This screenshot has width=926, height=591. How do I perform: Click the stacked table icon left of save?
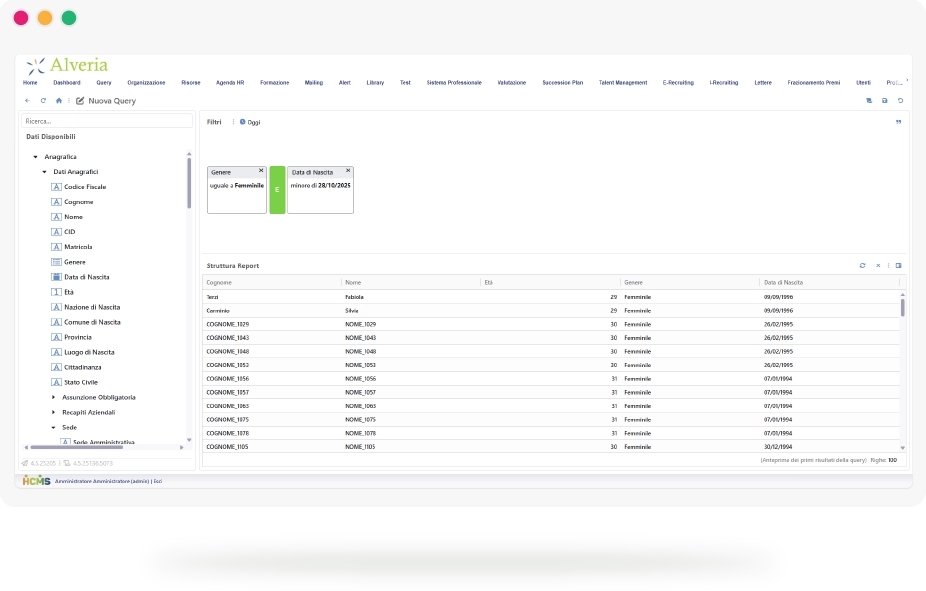(869, 101)
